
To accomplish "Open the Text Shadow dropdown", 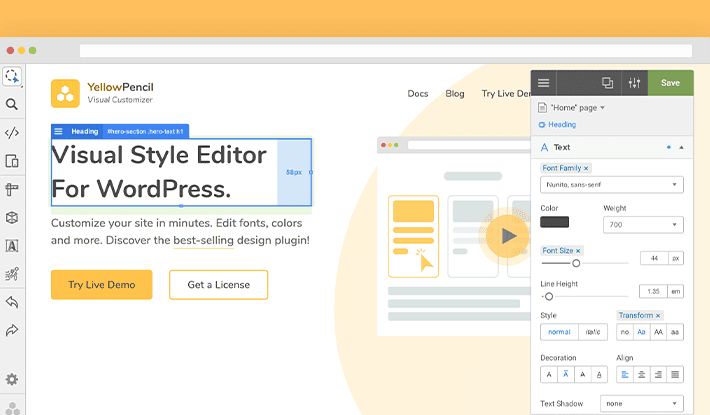I will click(642, 403).
